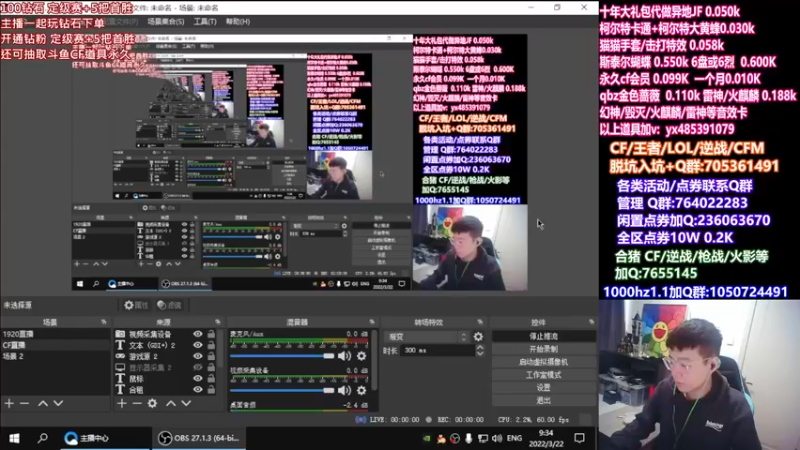Open 滤镜 filters button above docks
The image size is (800, 450).
coord(169,305)
